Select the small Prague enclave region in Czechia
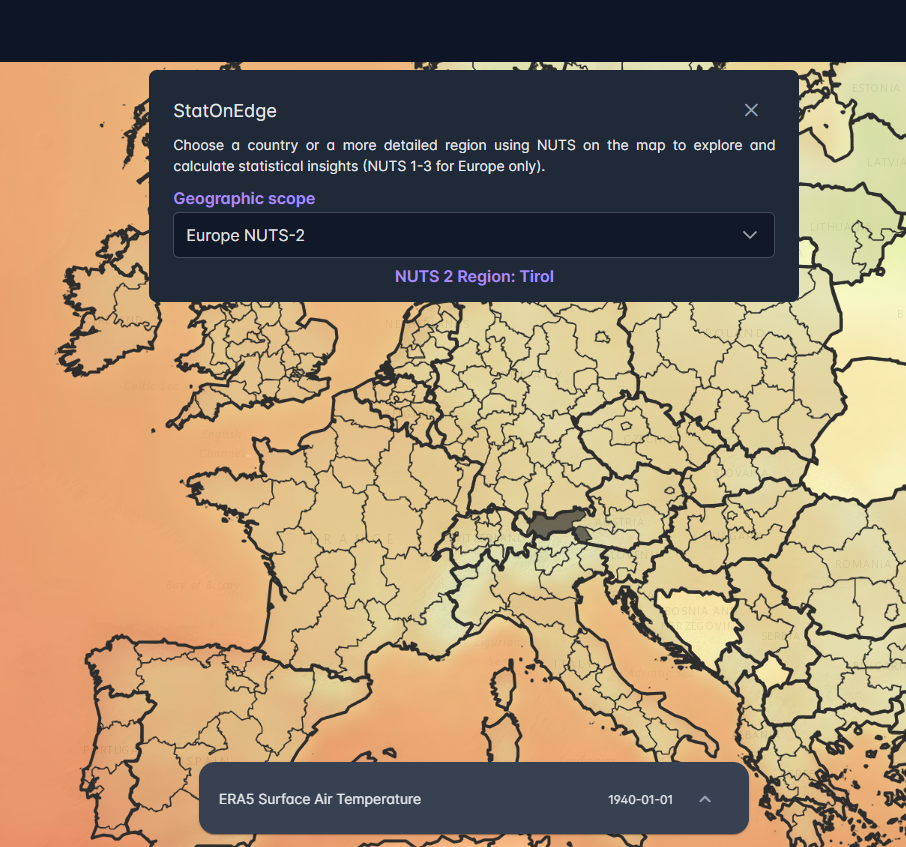The height and width of the screenshot is (847, 906). pos(627,425)
